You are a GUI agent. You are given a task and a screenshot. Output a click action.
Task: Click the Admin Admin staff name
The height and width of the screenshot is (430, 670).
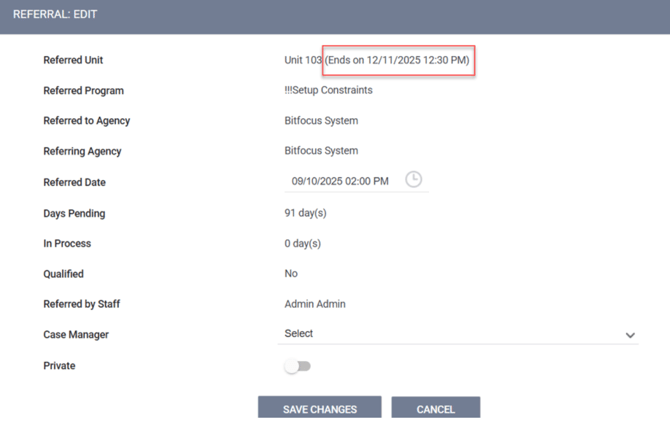coord(315,304)
